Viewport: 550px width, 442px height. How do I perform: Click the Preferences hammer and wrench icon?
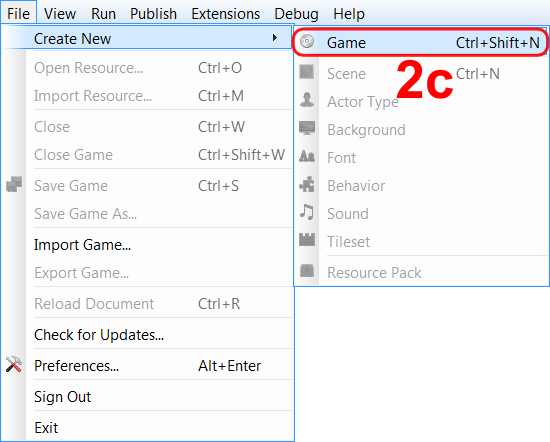click(x=14, y=365)
